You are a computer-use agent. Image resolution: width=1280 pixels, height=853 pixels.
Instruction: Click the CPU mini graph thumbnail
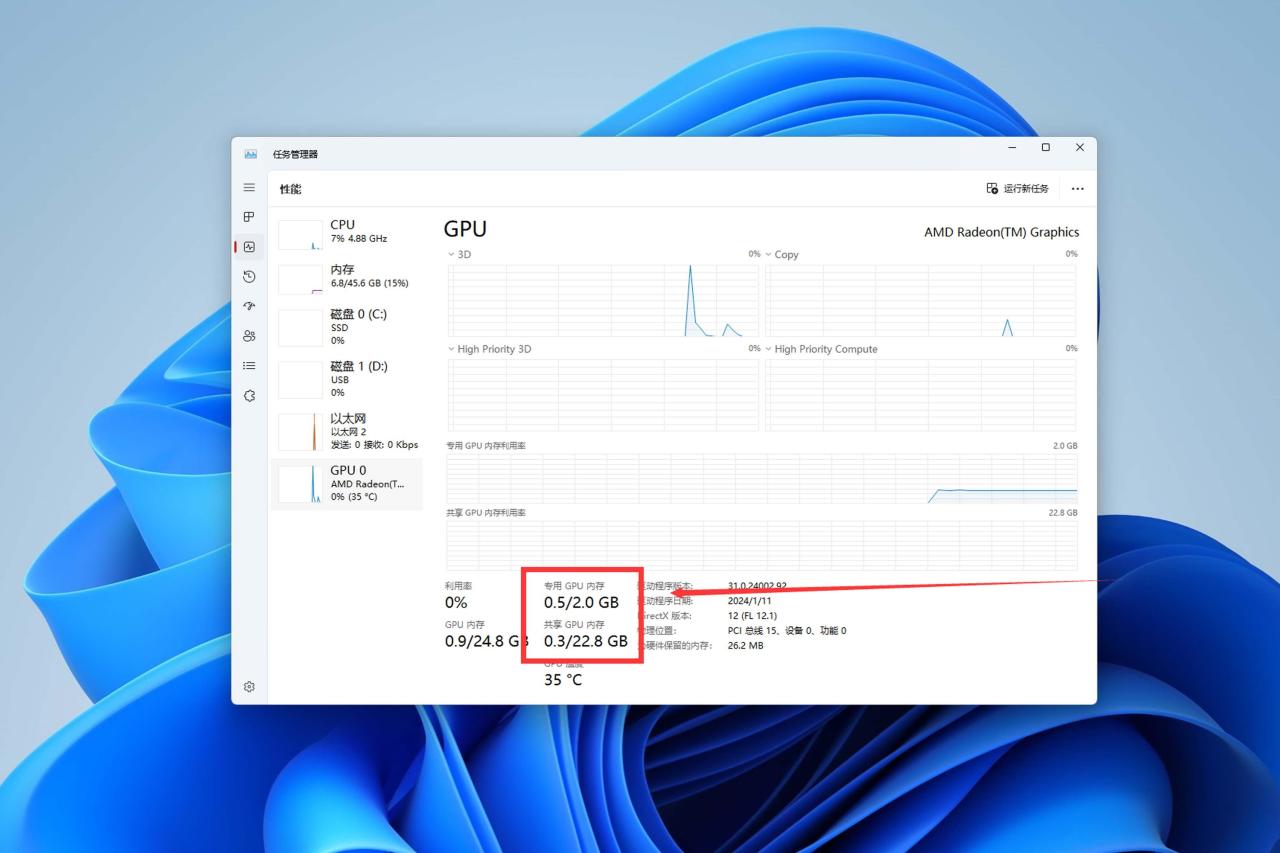click(x=300, y=235)
